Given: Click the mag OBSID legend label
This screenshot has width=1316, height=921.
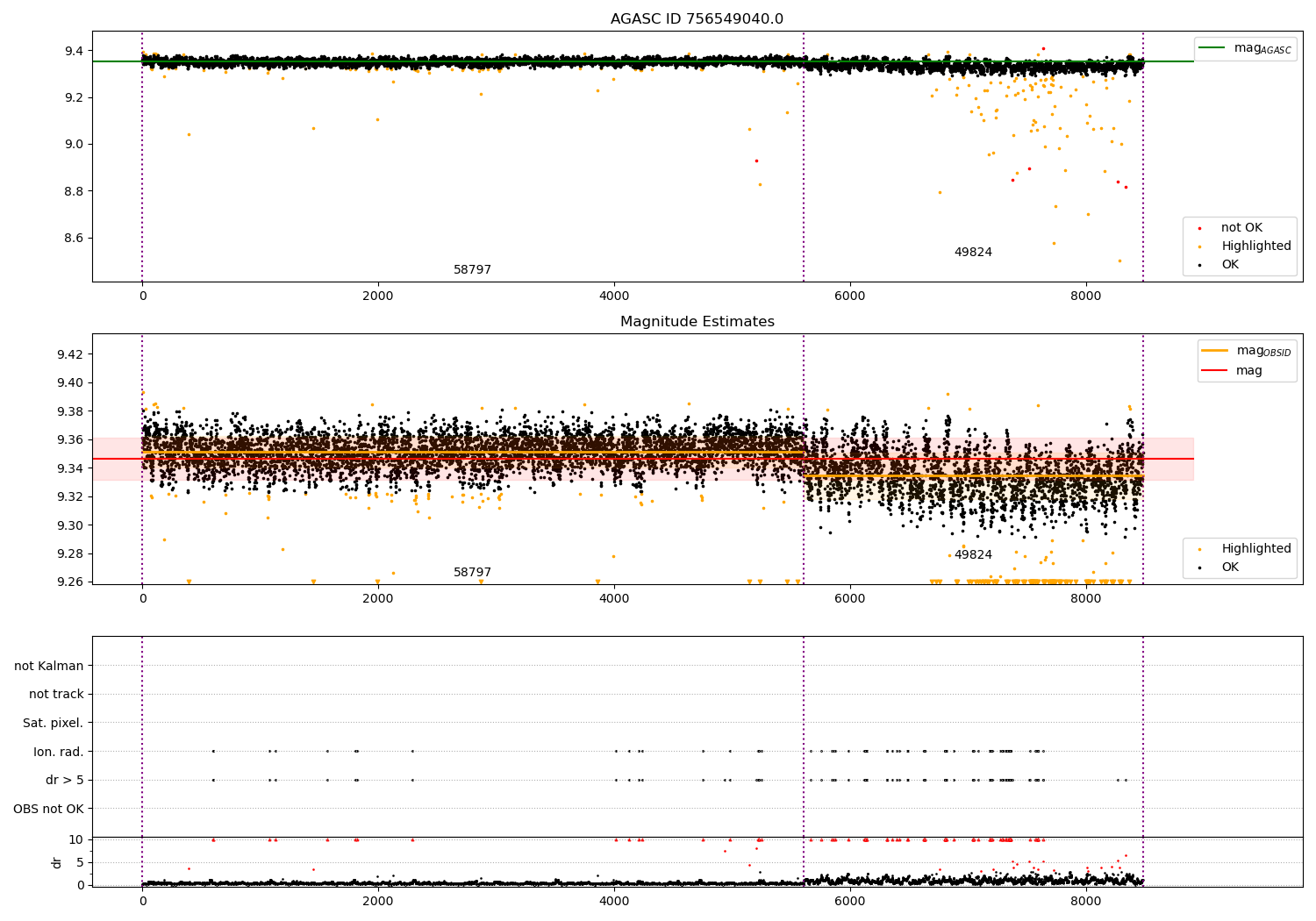Looking at the screenshot, I should click(1264, 351).
